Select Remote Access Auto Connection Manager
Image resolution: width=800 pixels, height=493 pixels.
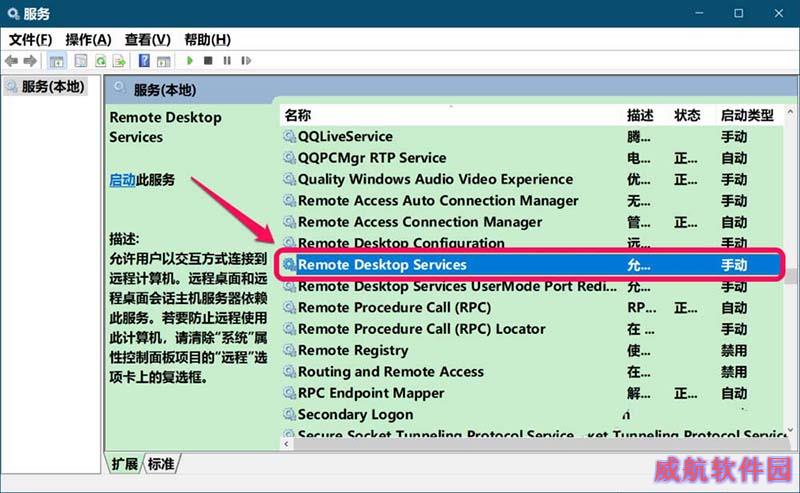pos(532,201)
